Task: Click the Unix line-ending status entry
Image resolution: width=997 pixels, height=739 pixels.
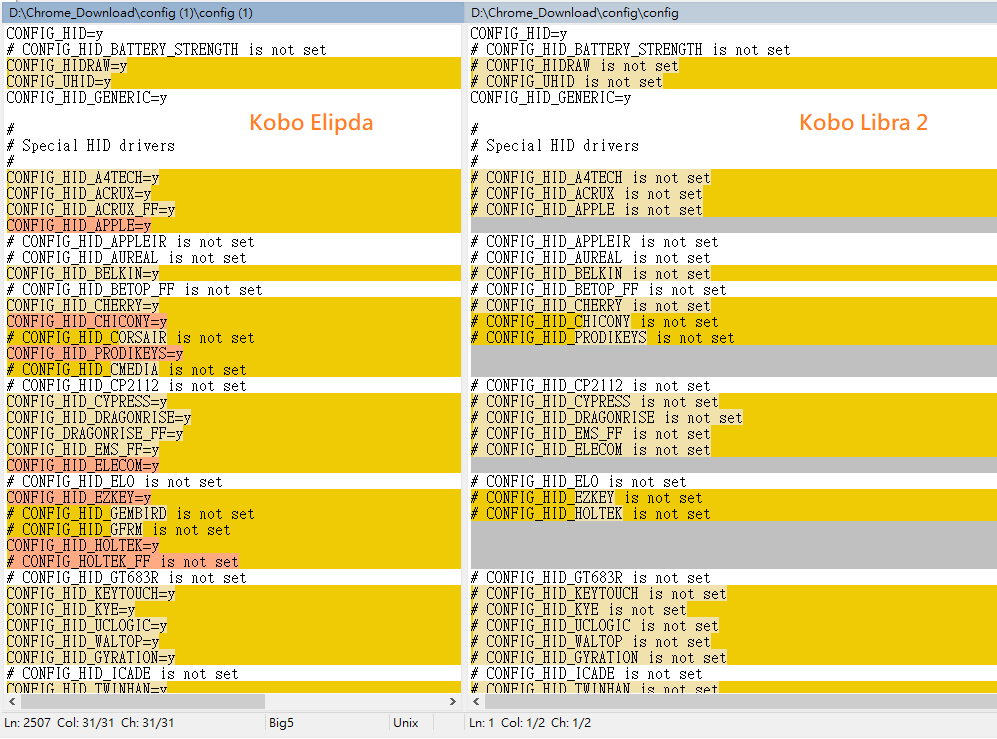Action: [406, 723]
